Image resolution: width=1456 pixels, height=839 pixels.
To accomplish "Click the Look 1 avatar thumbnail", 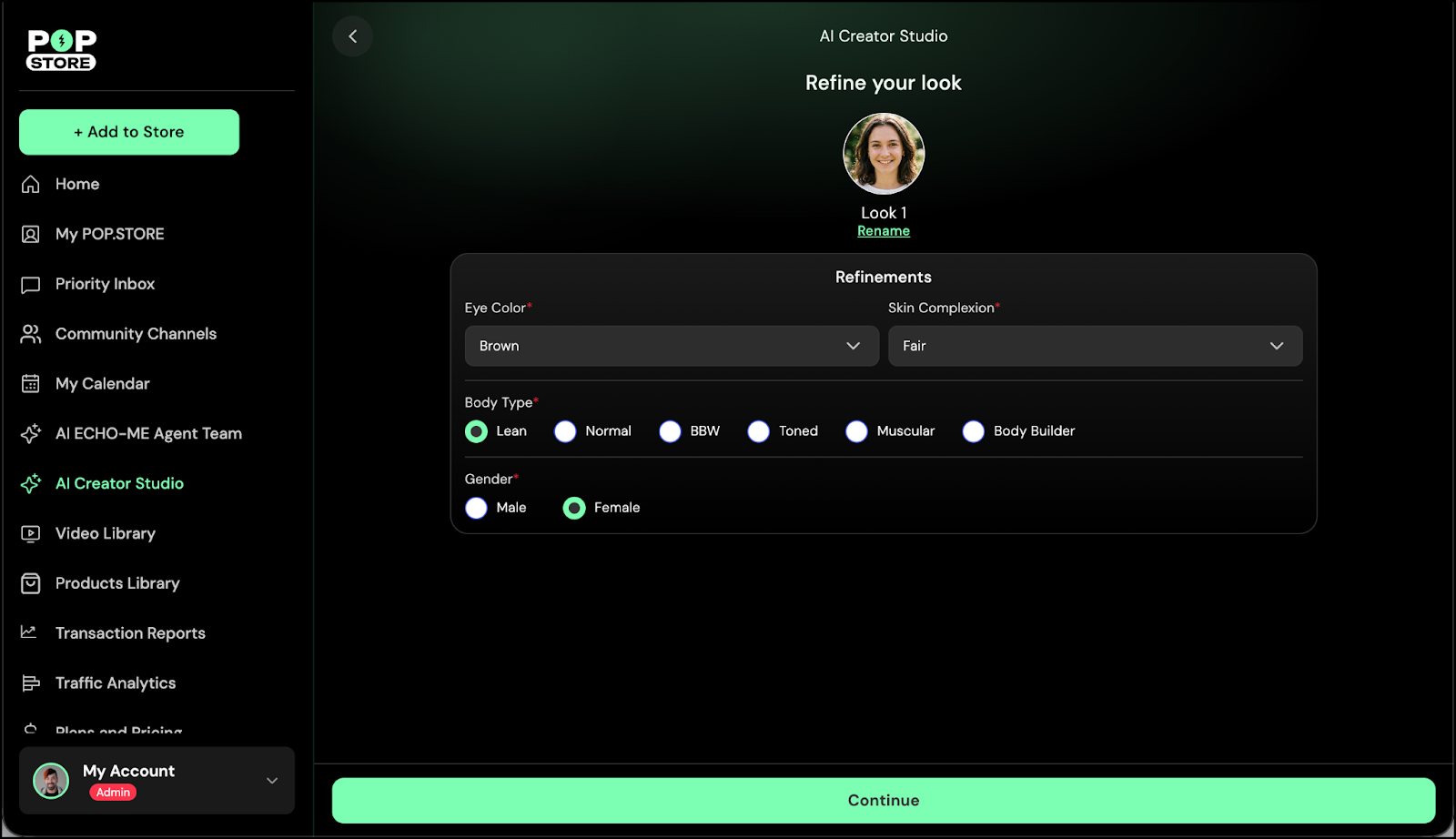I will pos(883,154).
